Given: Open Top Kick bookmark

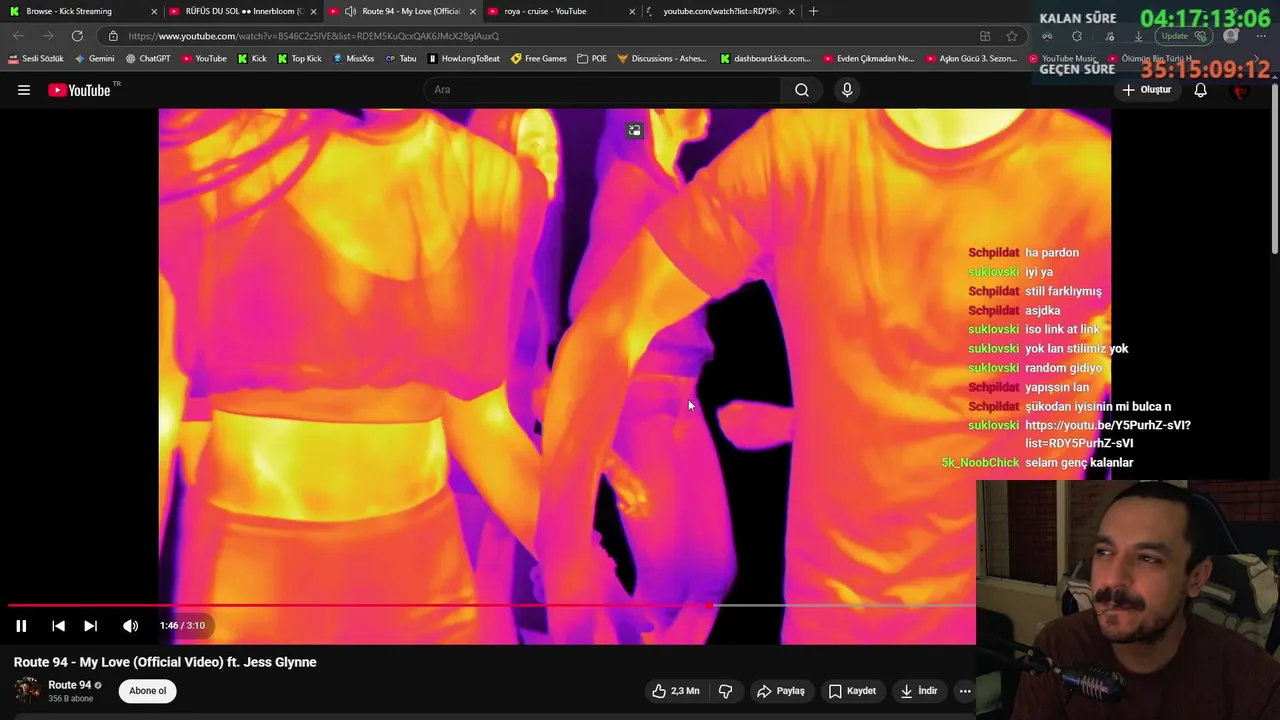Looking at the screenshot, I should [300, 59].
